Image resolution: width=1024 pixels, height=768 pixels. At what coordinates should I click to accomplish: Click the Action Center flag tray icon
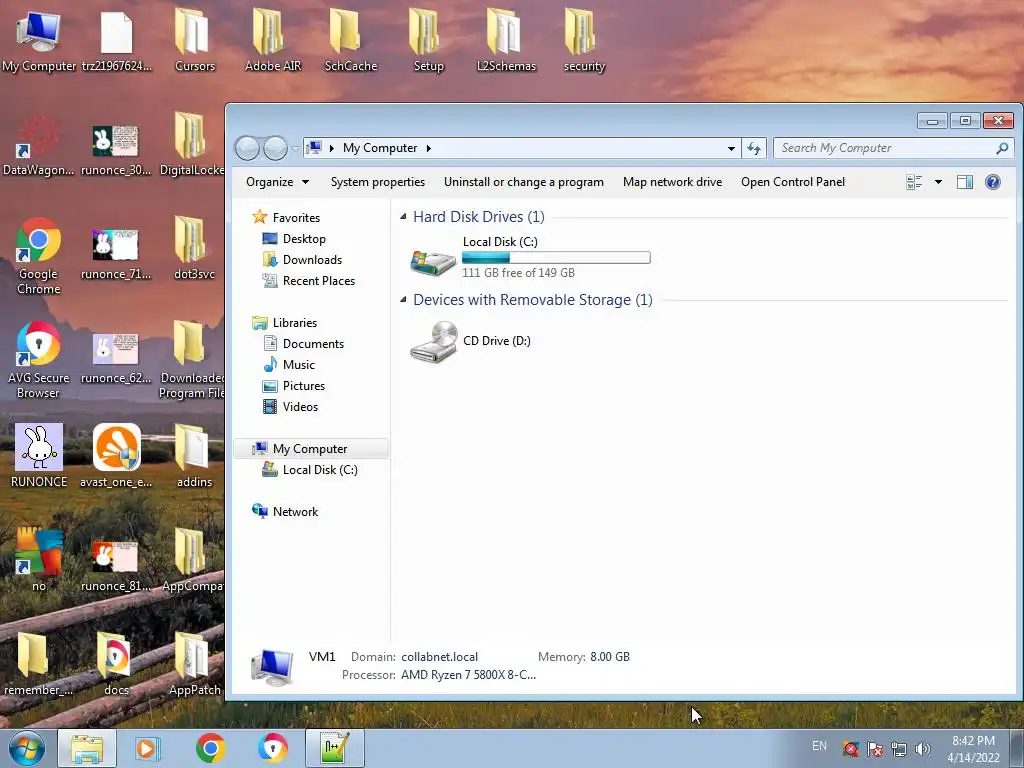874,749
